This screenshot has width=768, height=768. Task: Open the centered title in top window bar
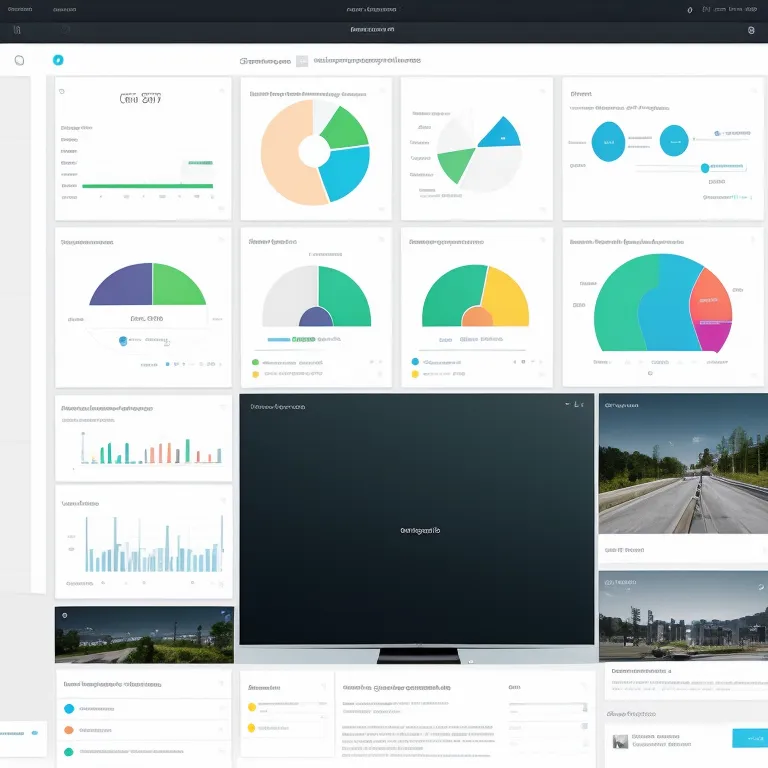click(x=371, y=9)
